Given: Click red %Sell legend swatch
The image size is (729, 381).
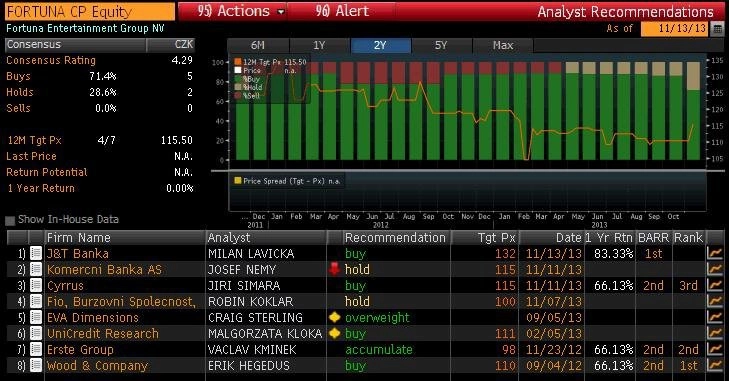Looking at the screenshot, I should tap(238, 95).
